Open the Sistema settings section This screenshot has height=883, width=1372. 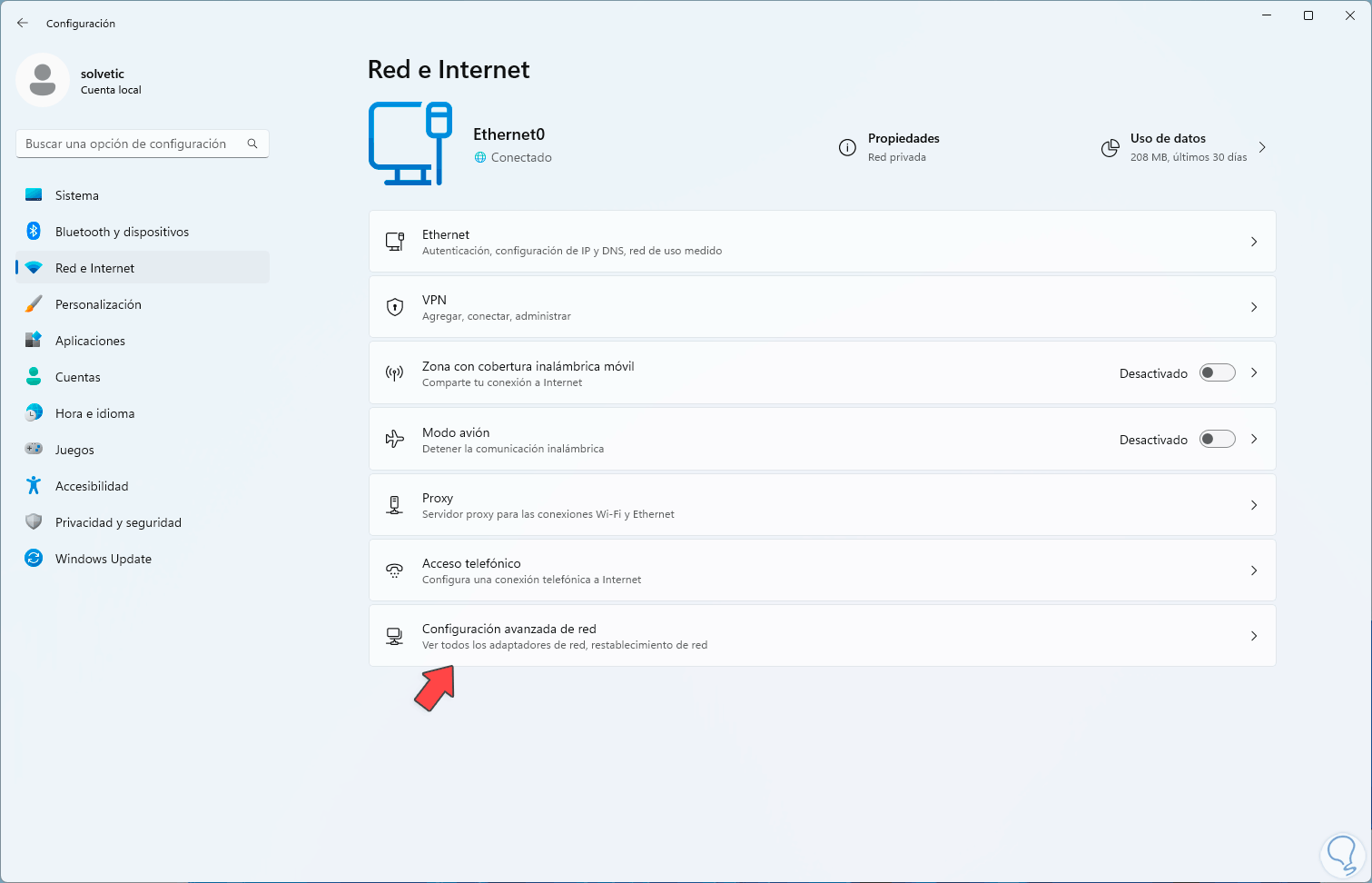(x=143, y=195)
